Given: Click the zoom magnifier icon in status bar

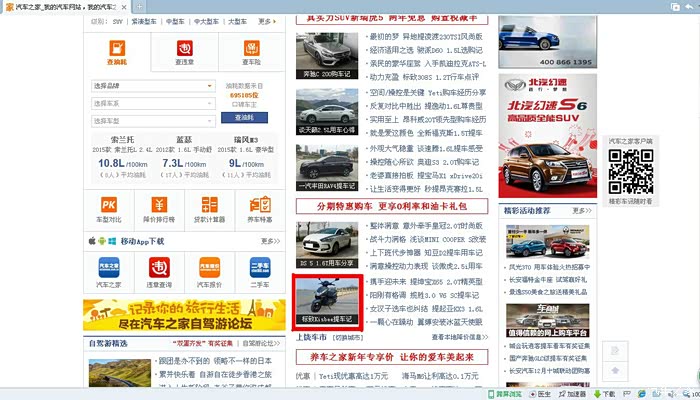Looking at the screenshot, I should point(686,394).
